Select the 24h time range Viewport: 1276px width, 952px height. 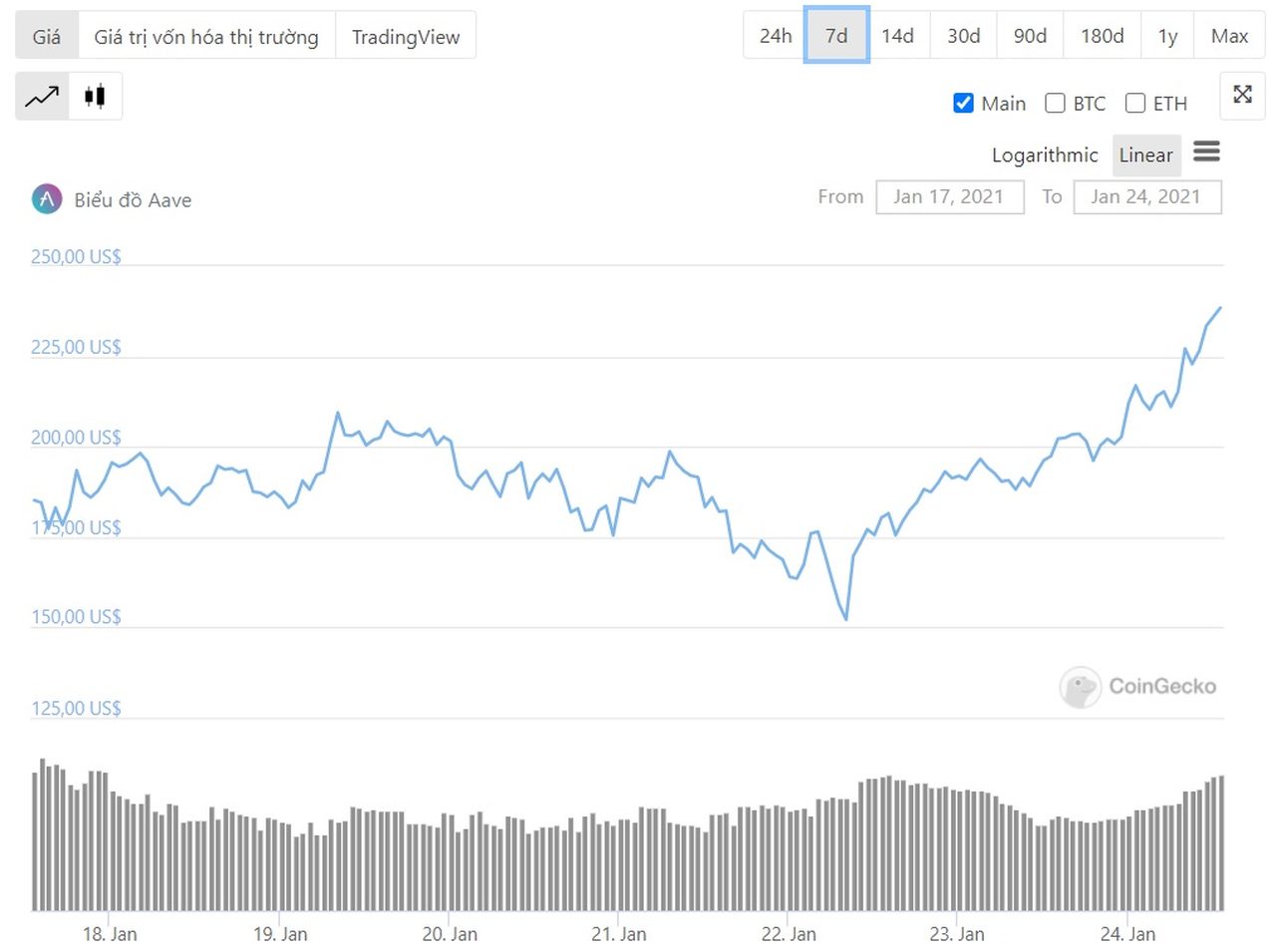pos(775,36)
